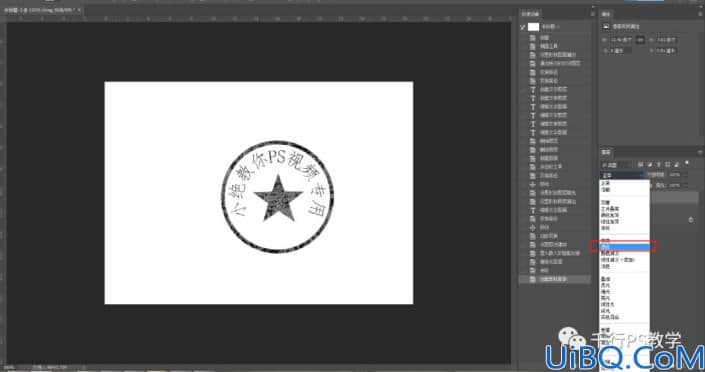Filter layers by type layer icon
Image resolution: width=705 pixels, height=372 pixels.
point(659,165)
